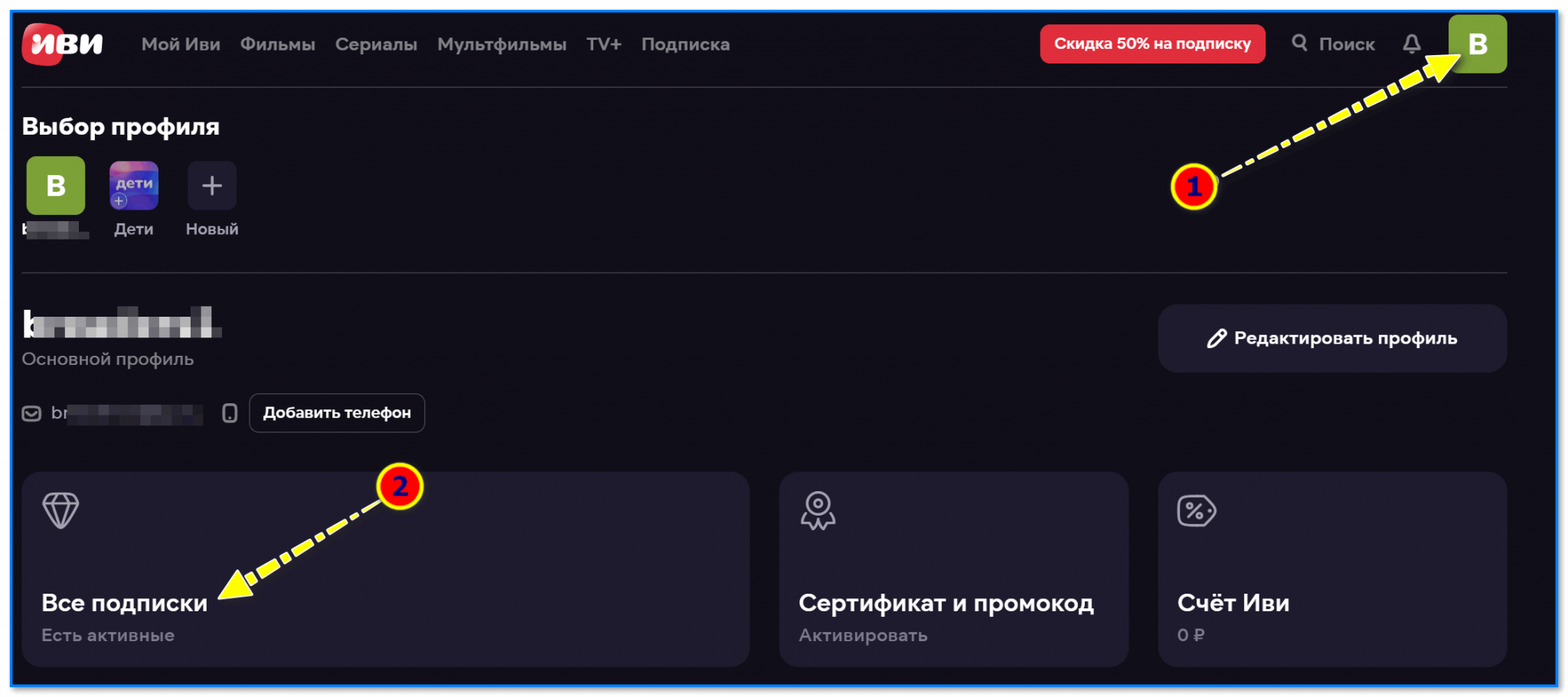Click Выбор профиля heading
1568x697 pixels.
(x=121, y=127)
